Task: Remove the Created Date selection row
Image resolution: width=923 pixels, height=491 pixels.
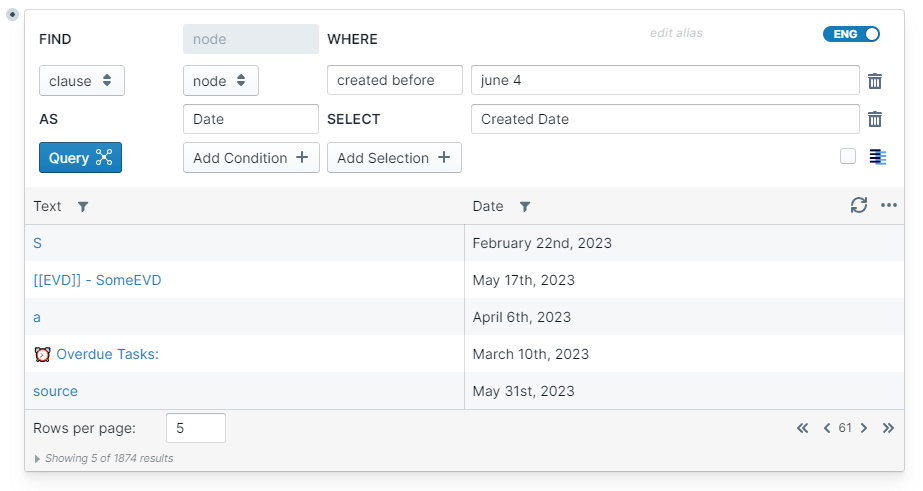Action: [875, 119]
